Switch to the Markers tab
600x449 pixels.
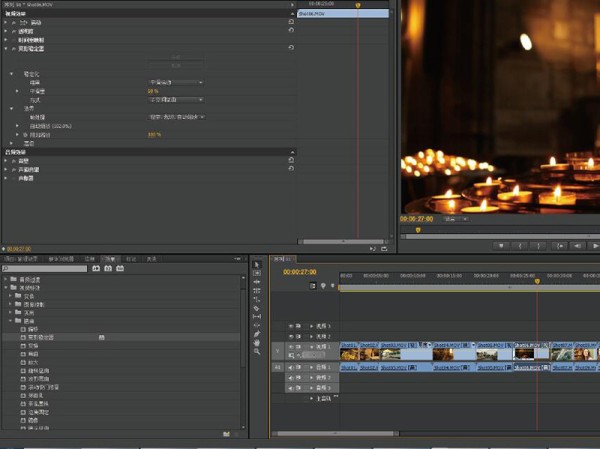tap(131, 259)
